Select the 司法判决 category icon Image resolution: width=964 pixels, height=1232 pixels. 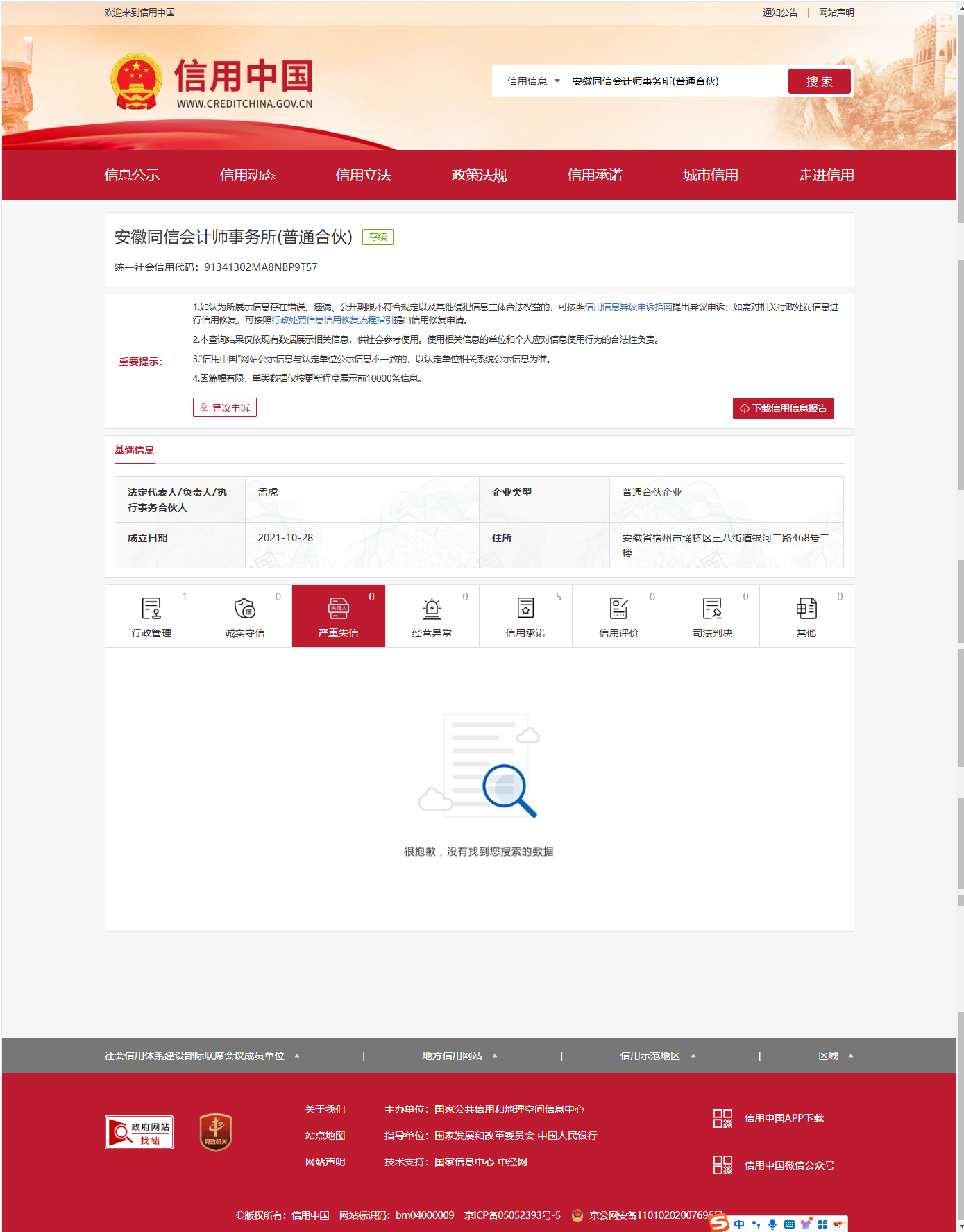coord(712,609)
